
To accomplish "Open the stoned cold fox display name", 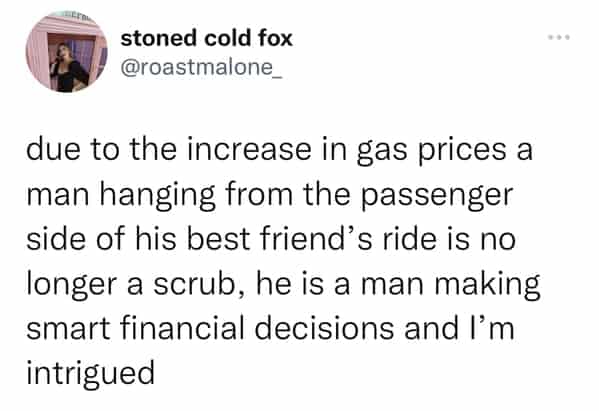I will point(207,38).
